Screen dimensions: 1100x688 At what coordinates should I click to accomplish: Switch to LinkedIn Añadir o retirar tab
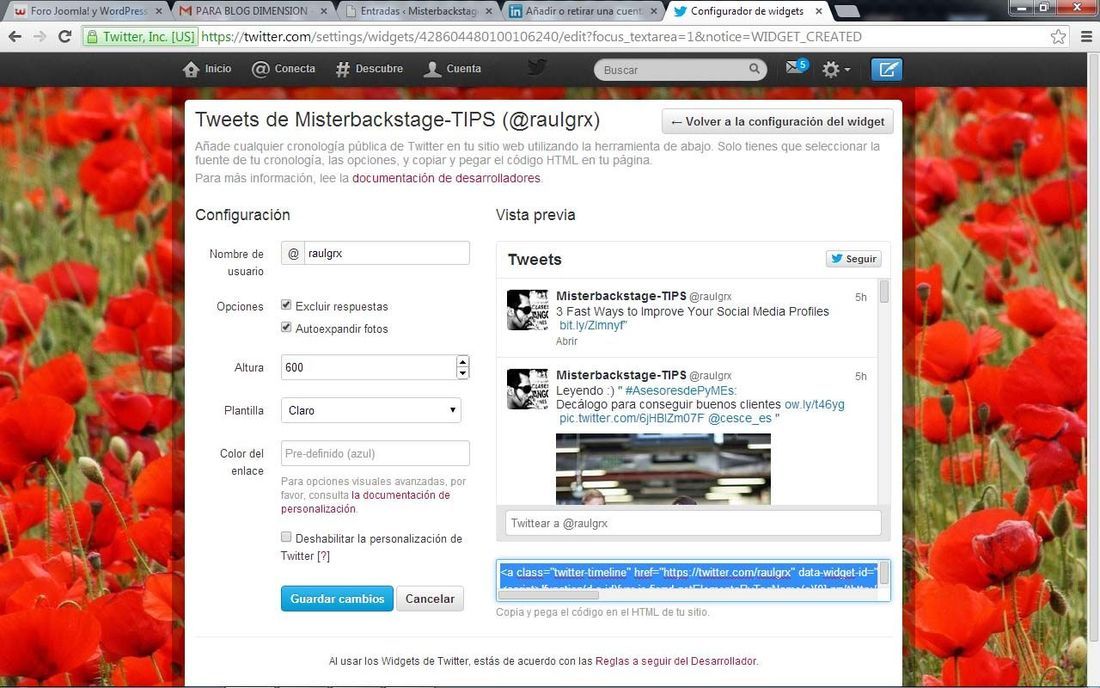coord(584,11)
